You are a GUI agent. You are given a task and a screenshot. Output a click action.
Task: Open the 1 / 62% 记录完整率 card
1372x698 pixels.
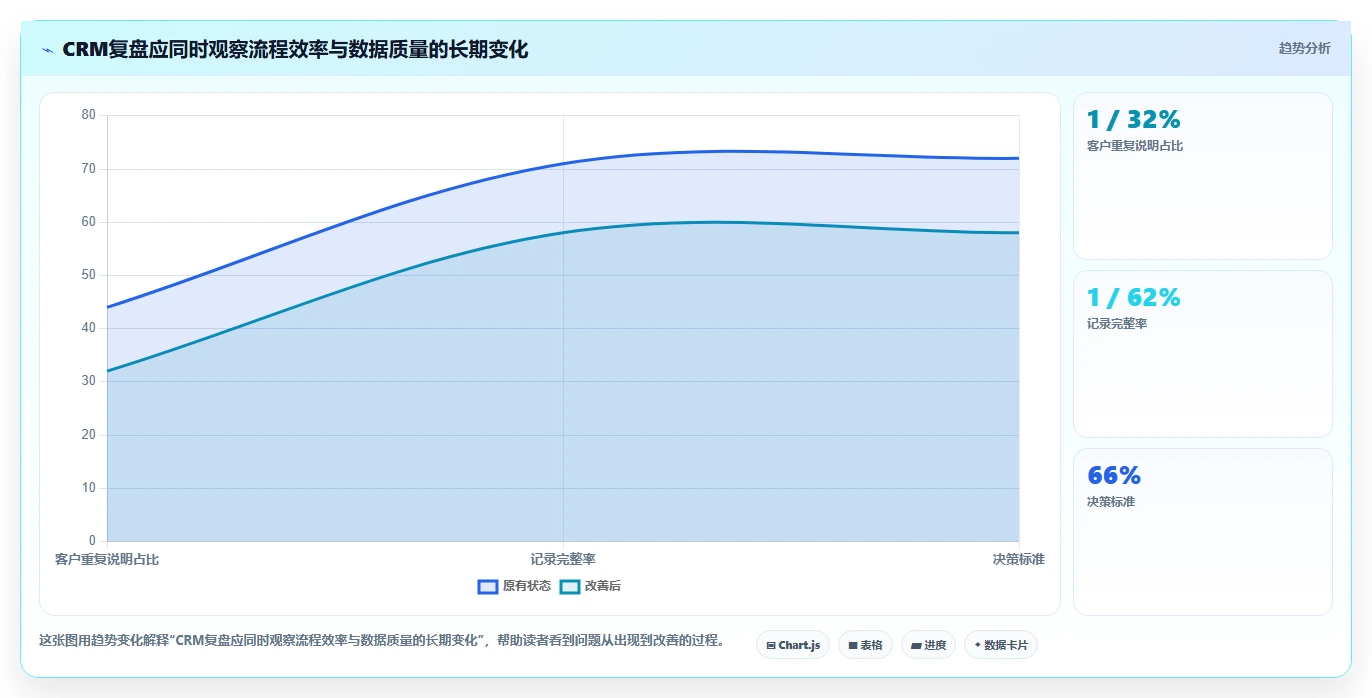pos(1202,354)
